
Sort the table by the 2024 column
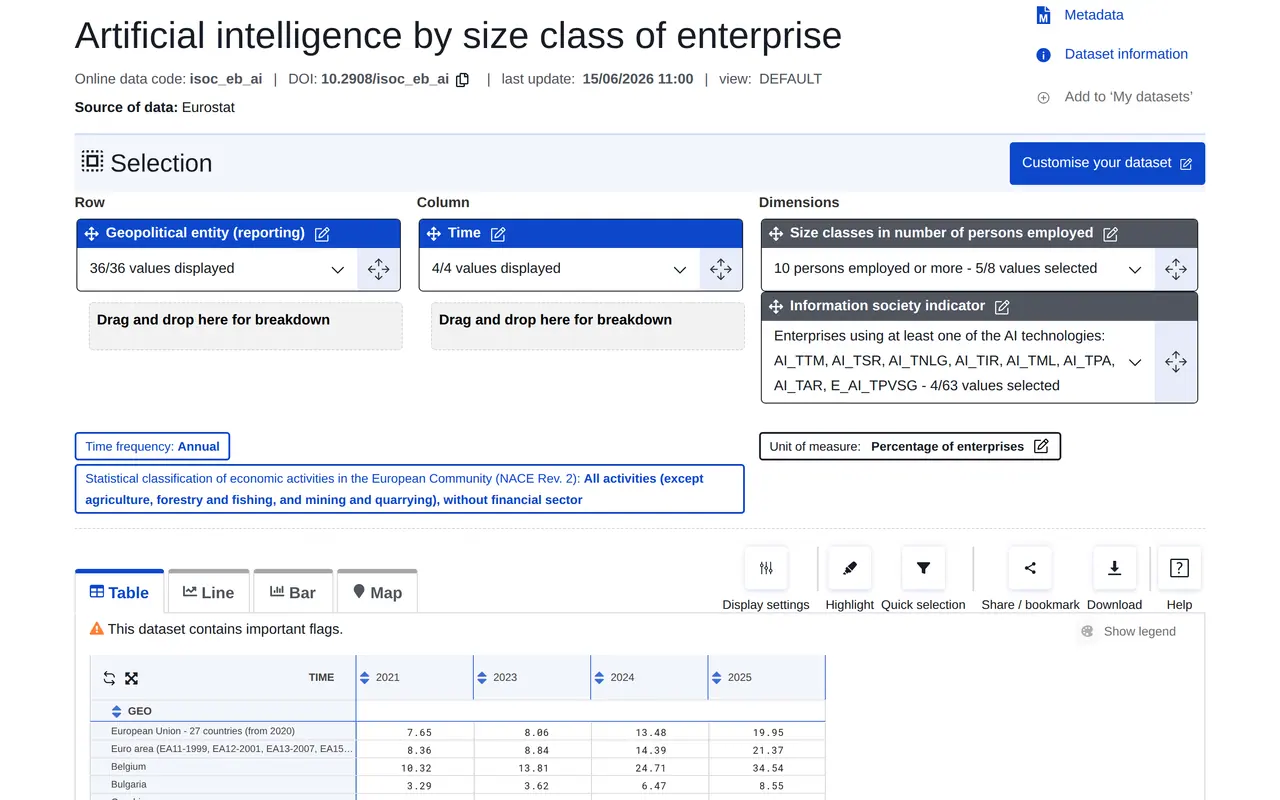pos(599,678)
